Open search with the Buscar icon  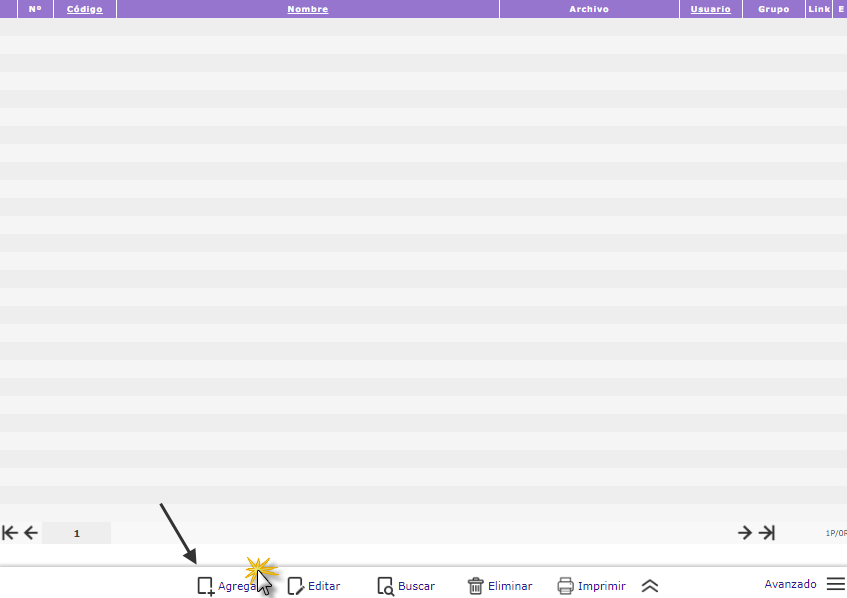[x=386, y=586]
